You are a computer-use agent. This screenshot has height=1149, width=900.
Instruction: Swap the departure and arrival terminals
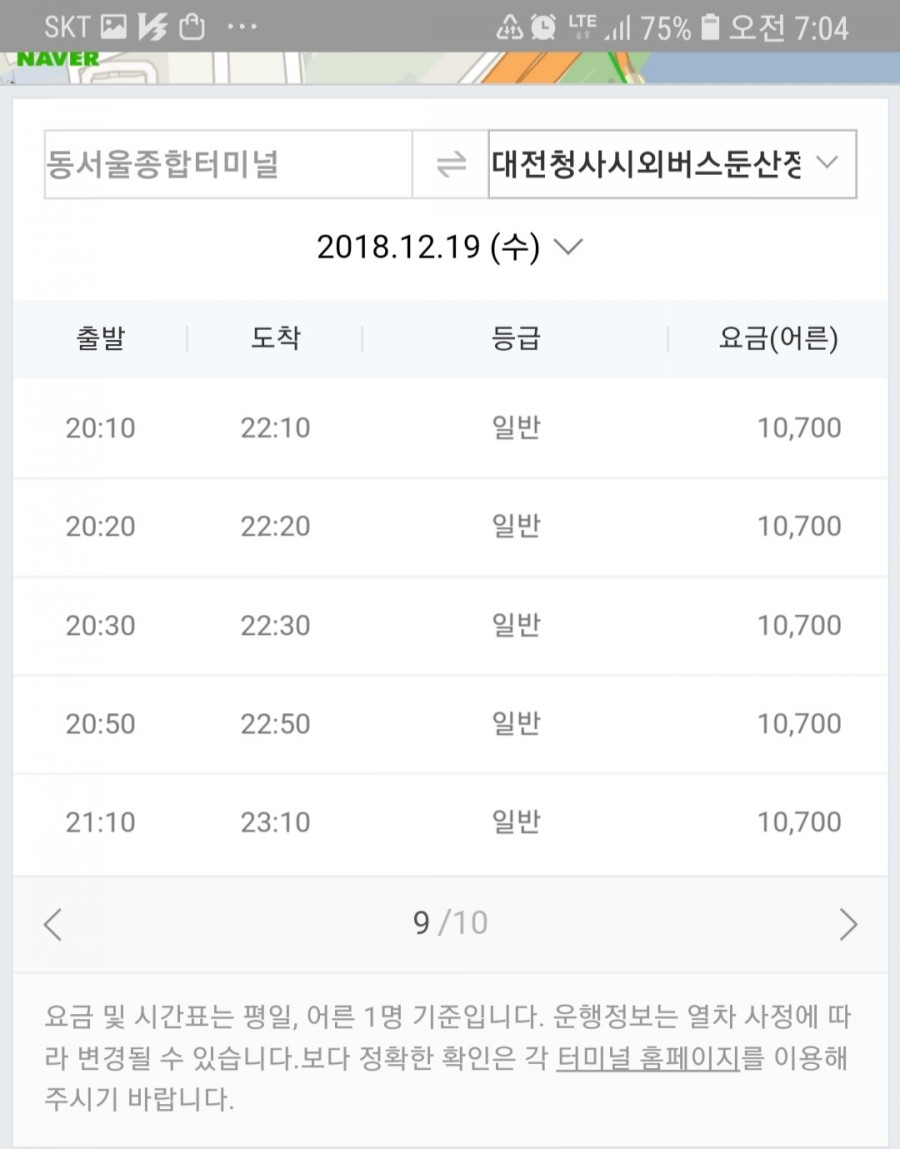[x=451, y=164]
